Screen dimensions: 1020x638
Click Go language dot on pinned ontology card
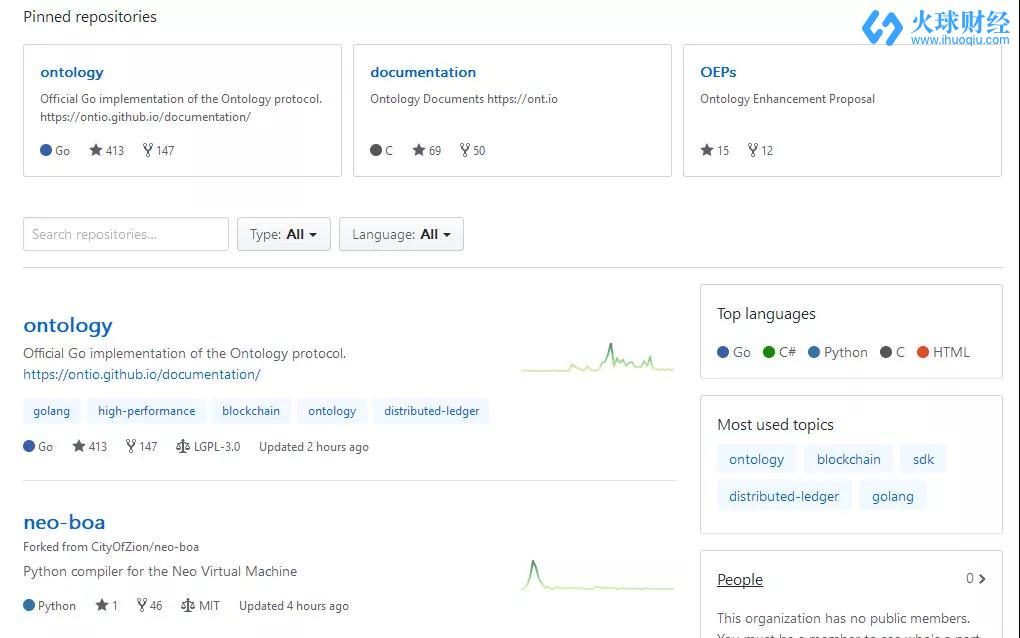click(46, 150)
